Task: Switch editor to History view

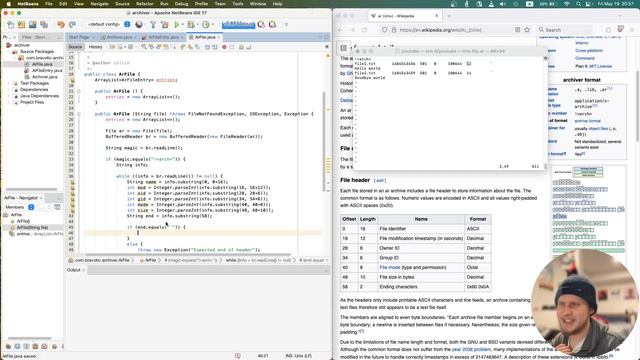Action: pos(96,47)
